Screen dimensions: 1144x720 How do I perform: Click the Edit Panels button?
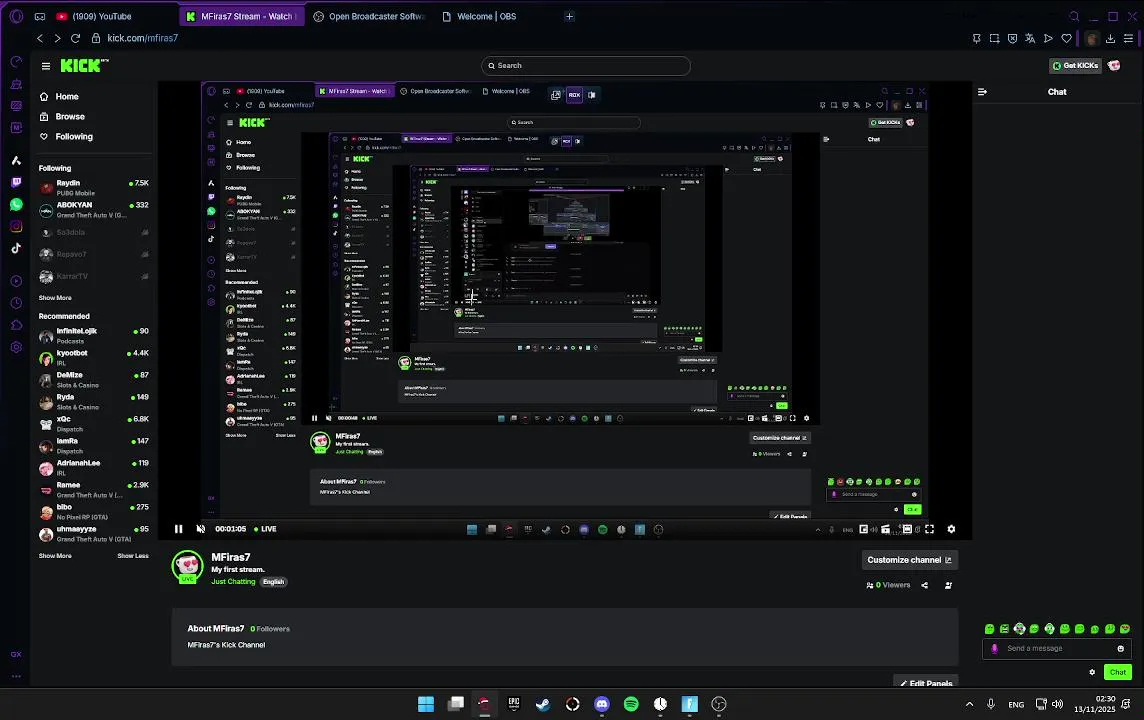coord(926,683)
